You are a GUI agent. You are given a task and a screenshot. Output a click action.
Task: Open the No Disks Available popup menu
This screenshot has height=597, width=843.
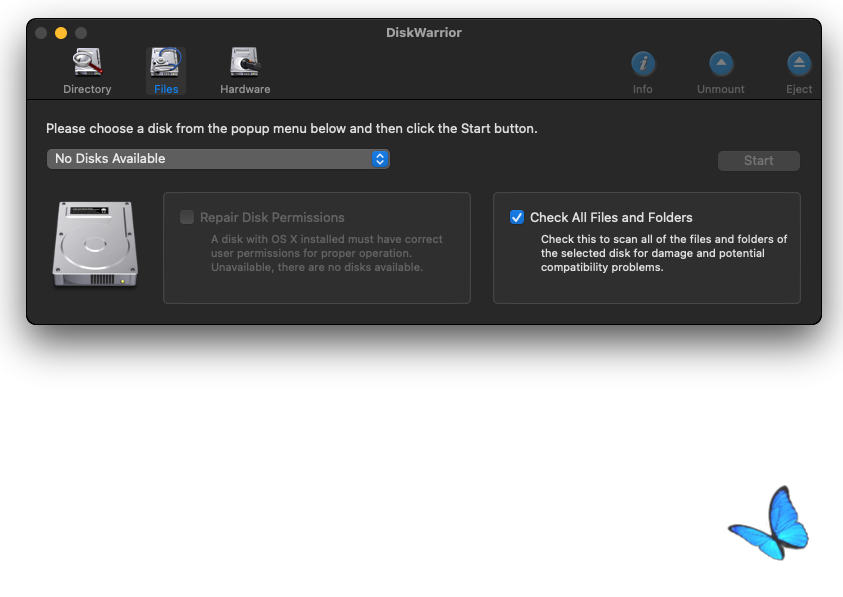218,159
